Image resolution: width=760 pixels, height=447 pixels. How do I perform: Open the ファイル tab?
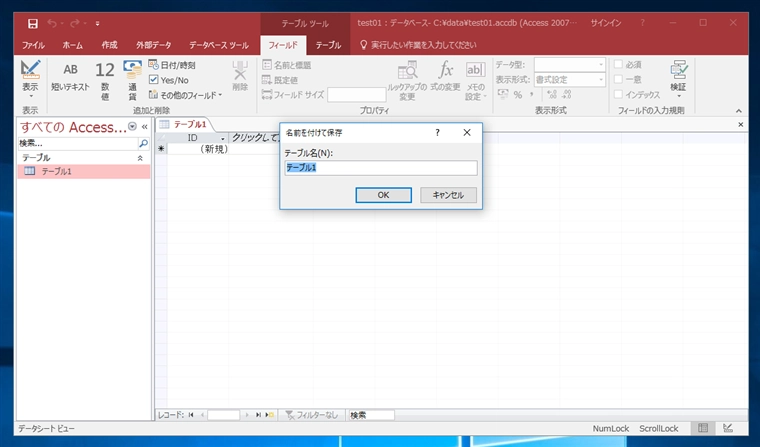point(33,45)
